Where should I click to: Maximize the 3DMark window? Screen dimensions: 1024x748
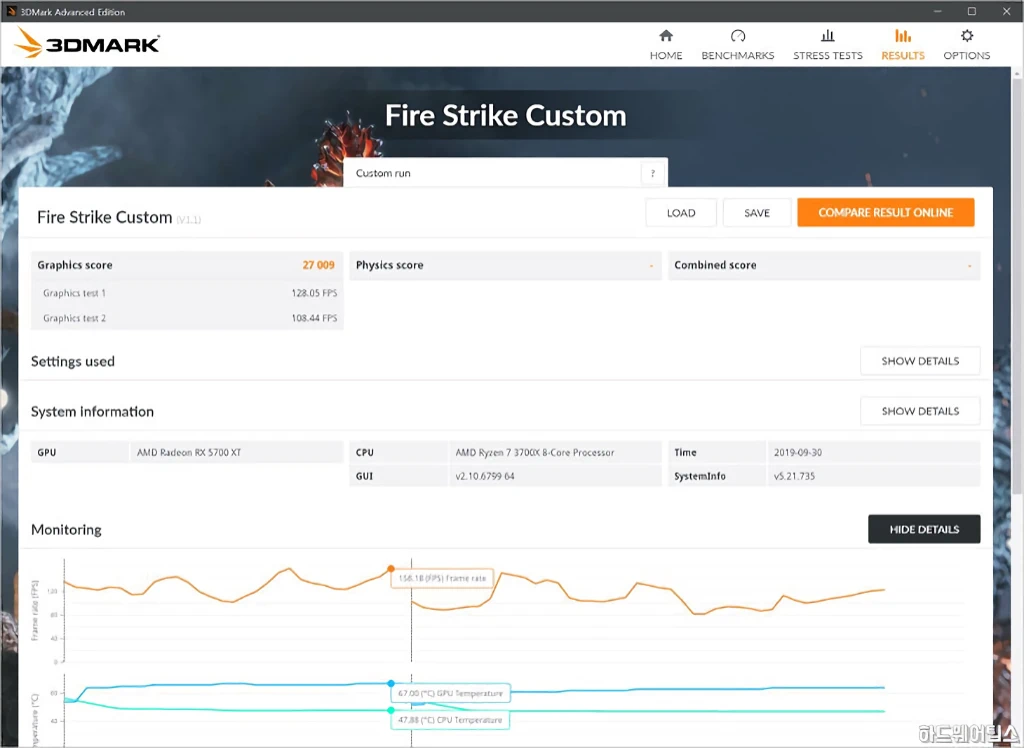pos(972,11)
